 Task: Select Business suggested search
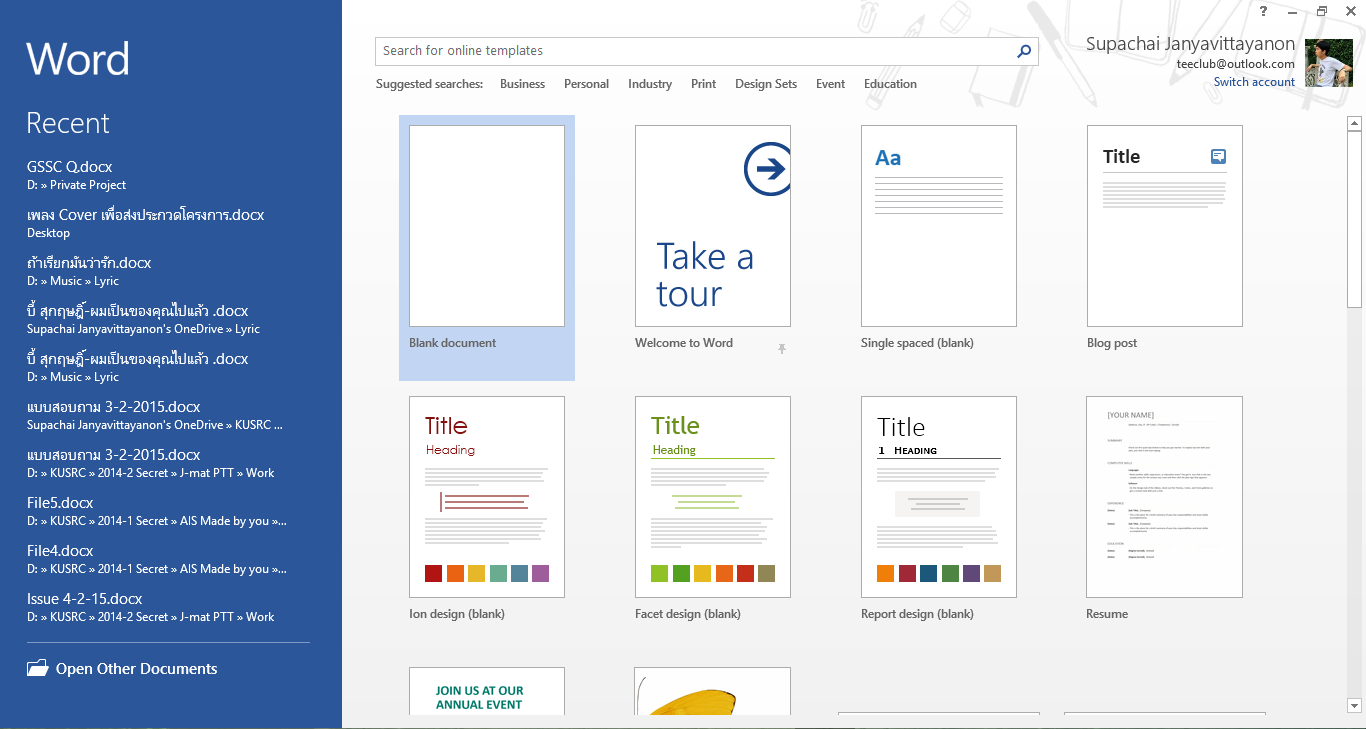pyautogui.click(x=522, y=84)
